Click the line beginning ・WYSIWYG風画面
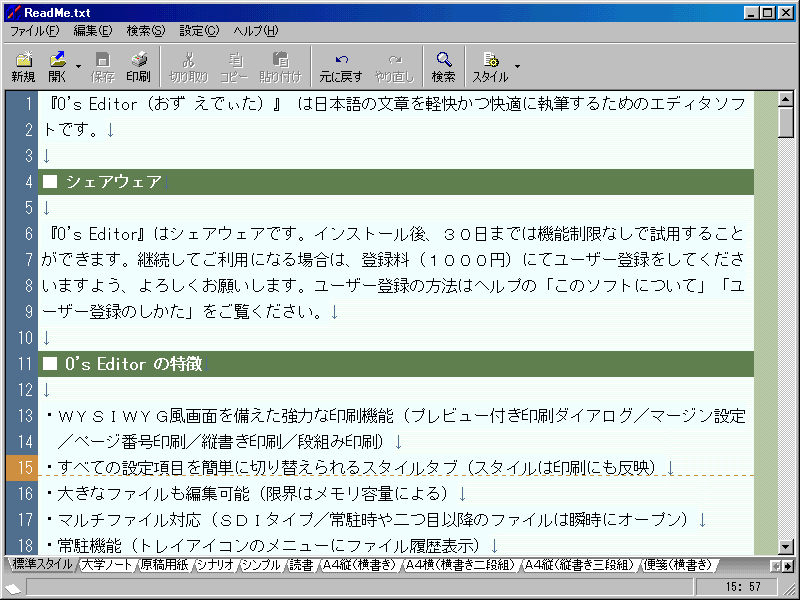Image resolution: width=800 pixels, height=600 pixels. 396,416
